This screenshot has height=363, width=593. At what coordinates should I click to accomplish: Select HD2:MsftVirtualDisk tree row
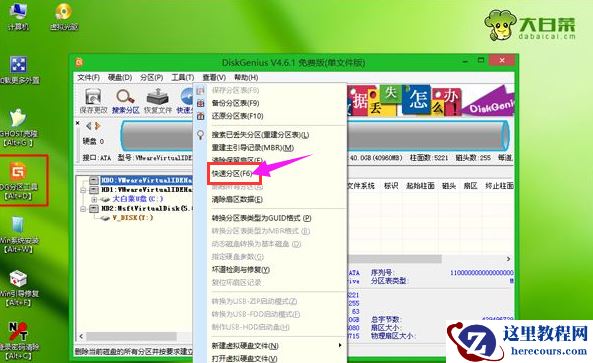147,208
